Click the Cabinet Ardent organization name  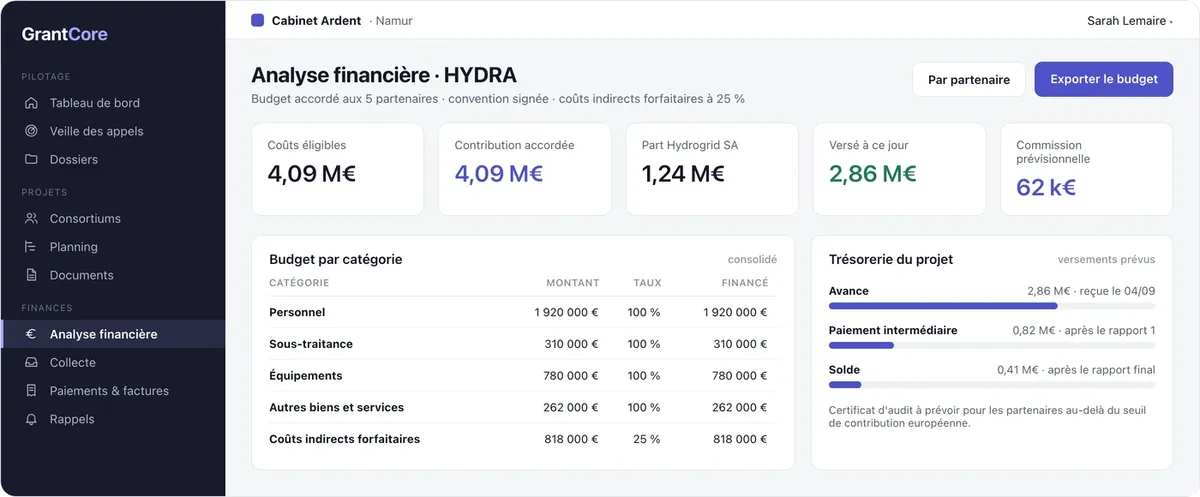[x=316, y=20]
